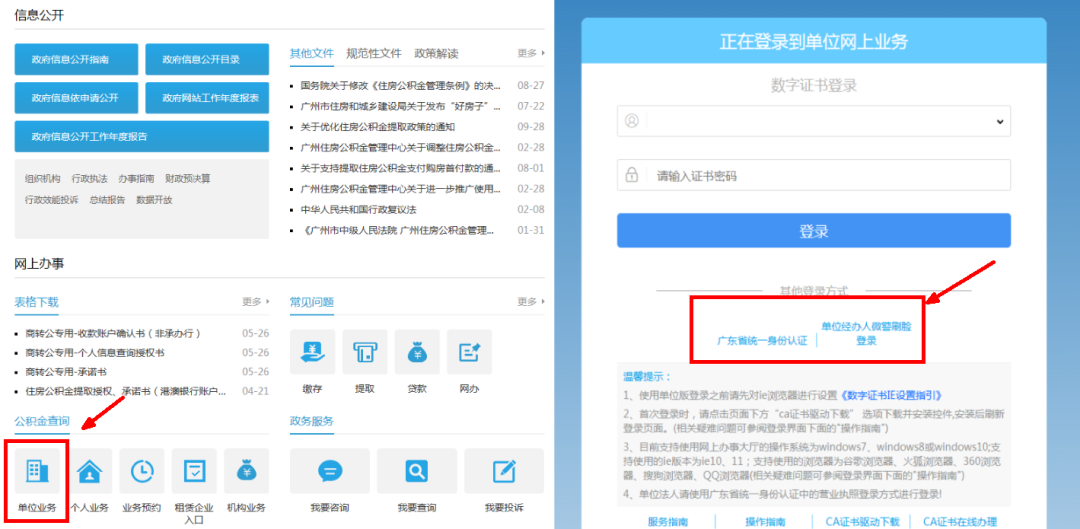Open the 机构业务 money bag icon
The width and height of the screenshot is (1080, 529).
click(x=247, y=471)
